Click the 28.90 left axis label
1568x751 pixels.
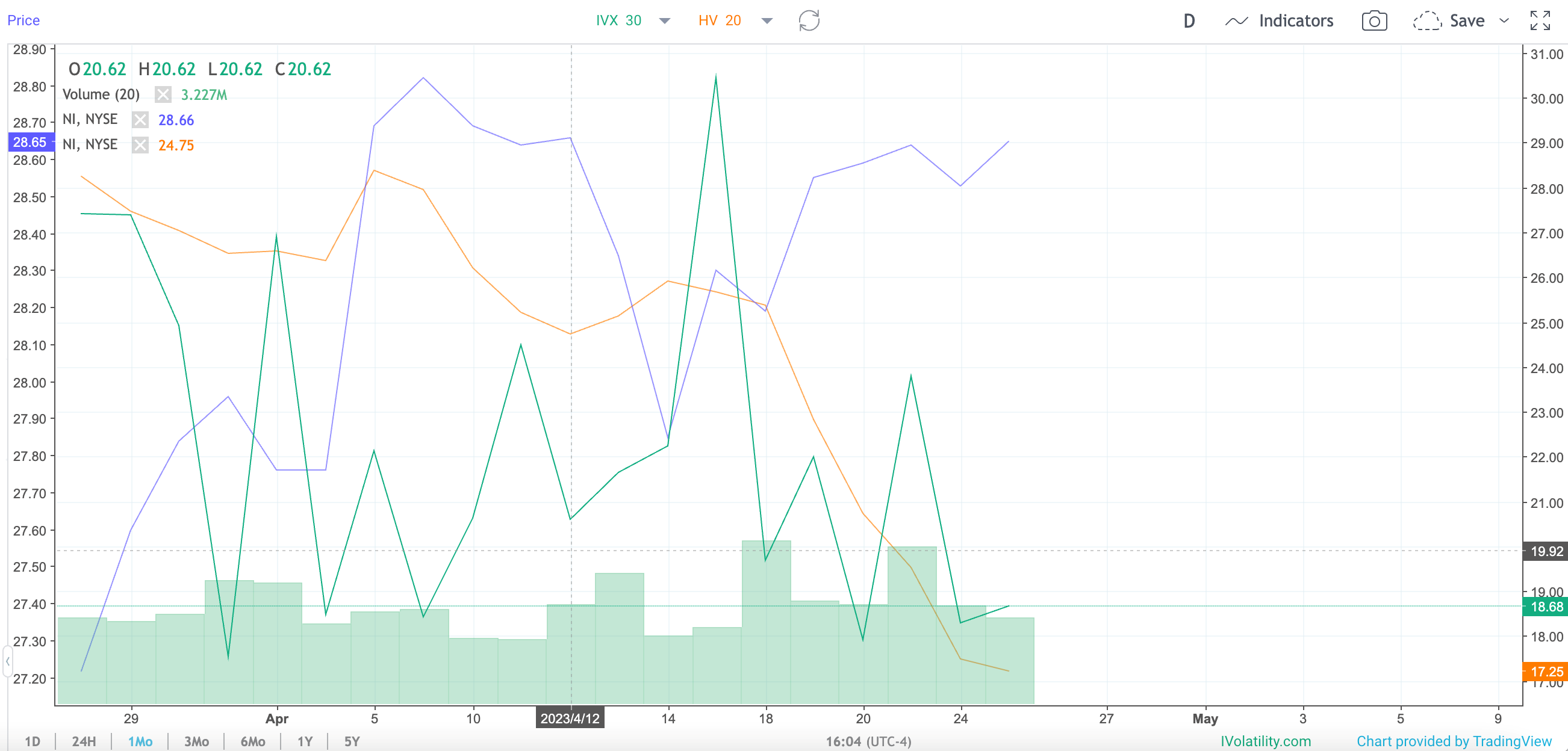pos(30,49)
